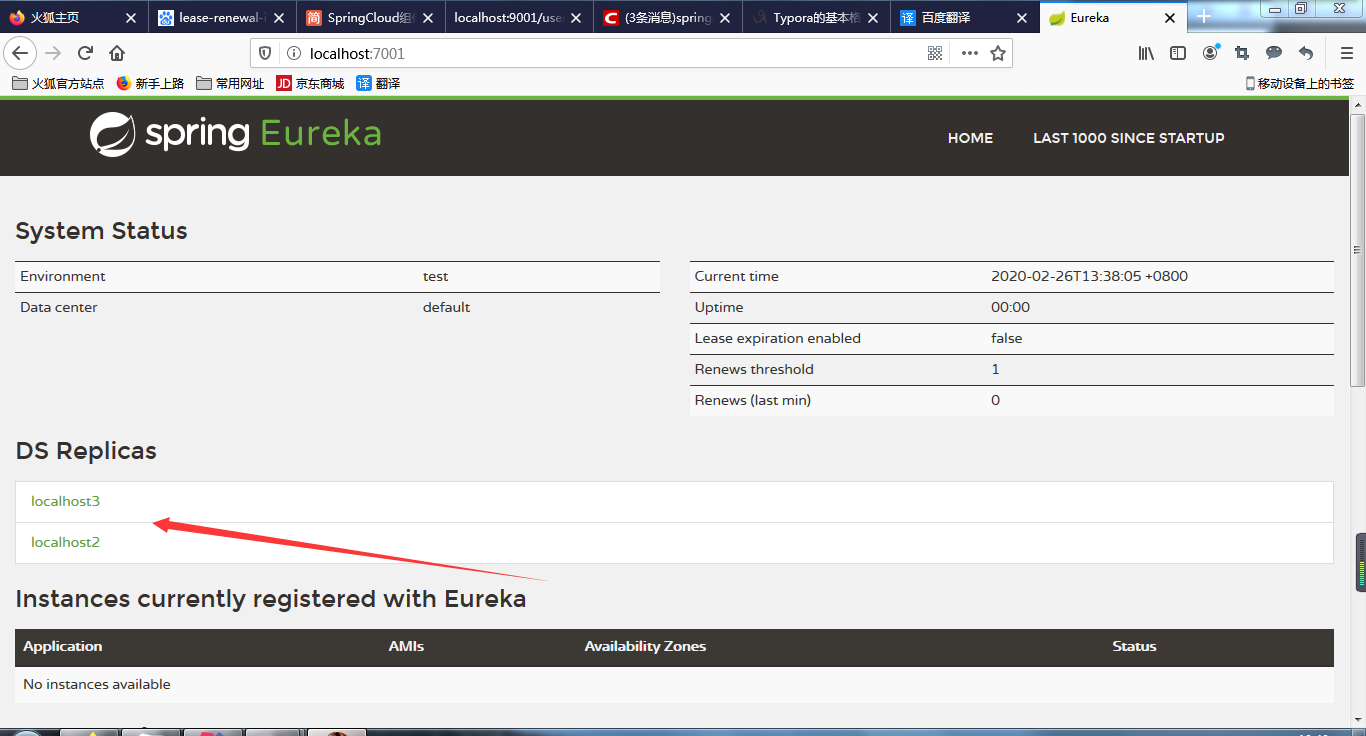
Task: Open the Firefox account icon
Action: (x=1211, y=53)
